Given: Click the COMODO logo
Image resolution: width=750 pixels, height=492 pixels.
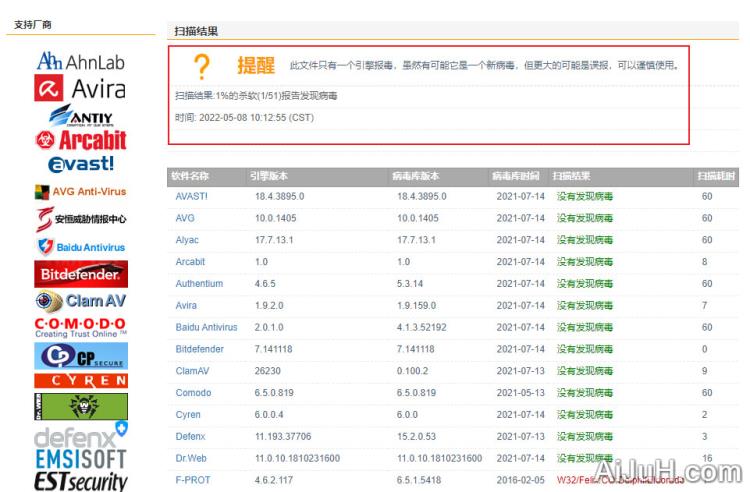Looking at the screenshot, I should [x=81, y=328].
